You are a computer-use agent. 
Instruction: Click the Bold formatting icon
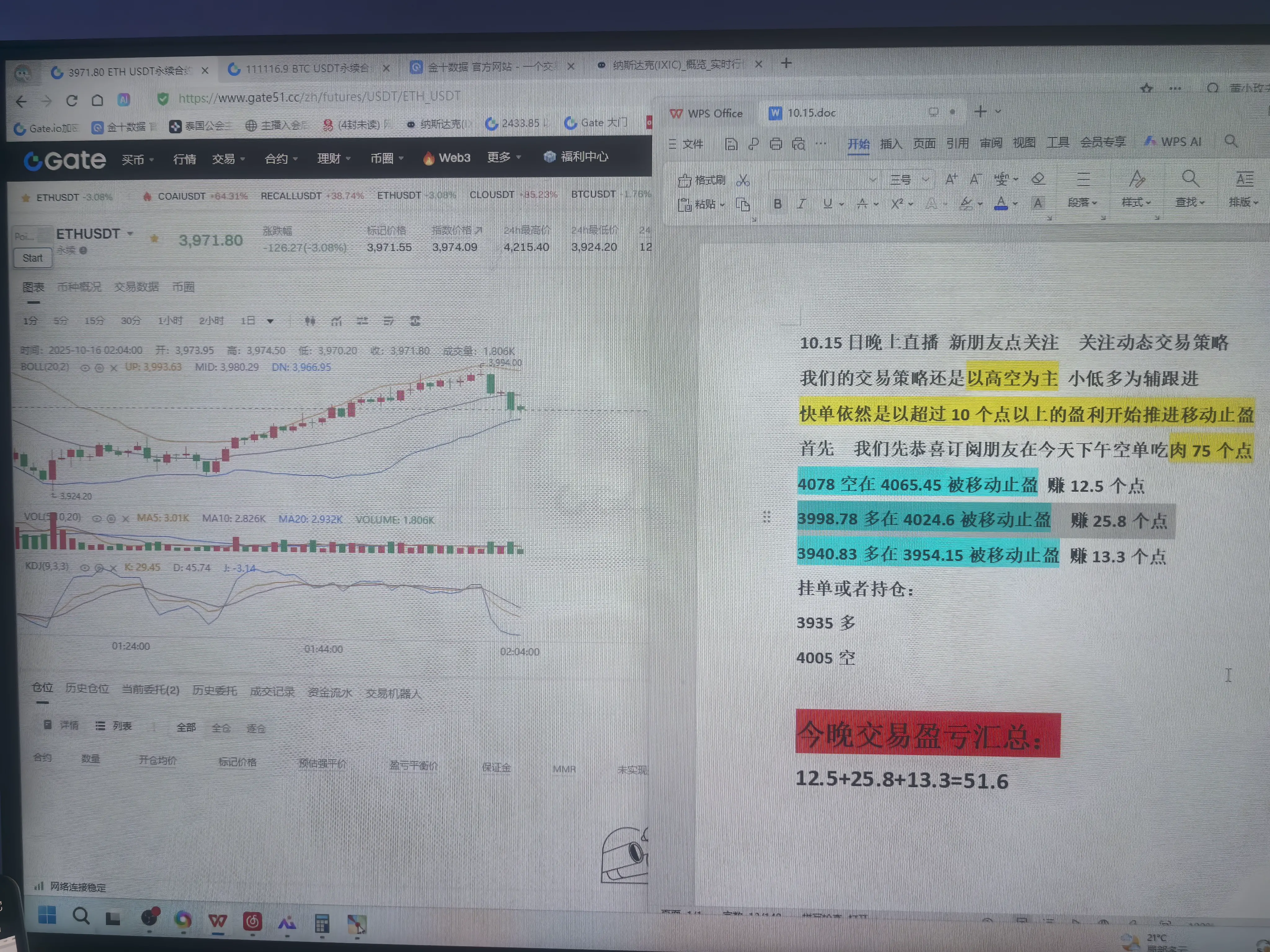(x=777, y=204)
